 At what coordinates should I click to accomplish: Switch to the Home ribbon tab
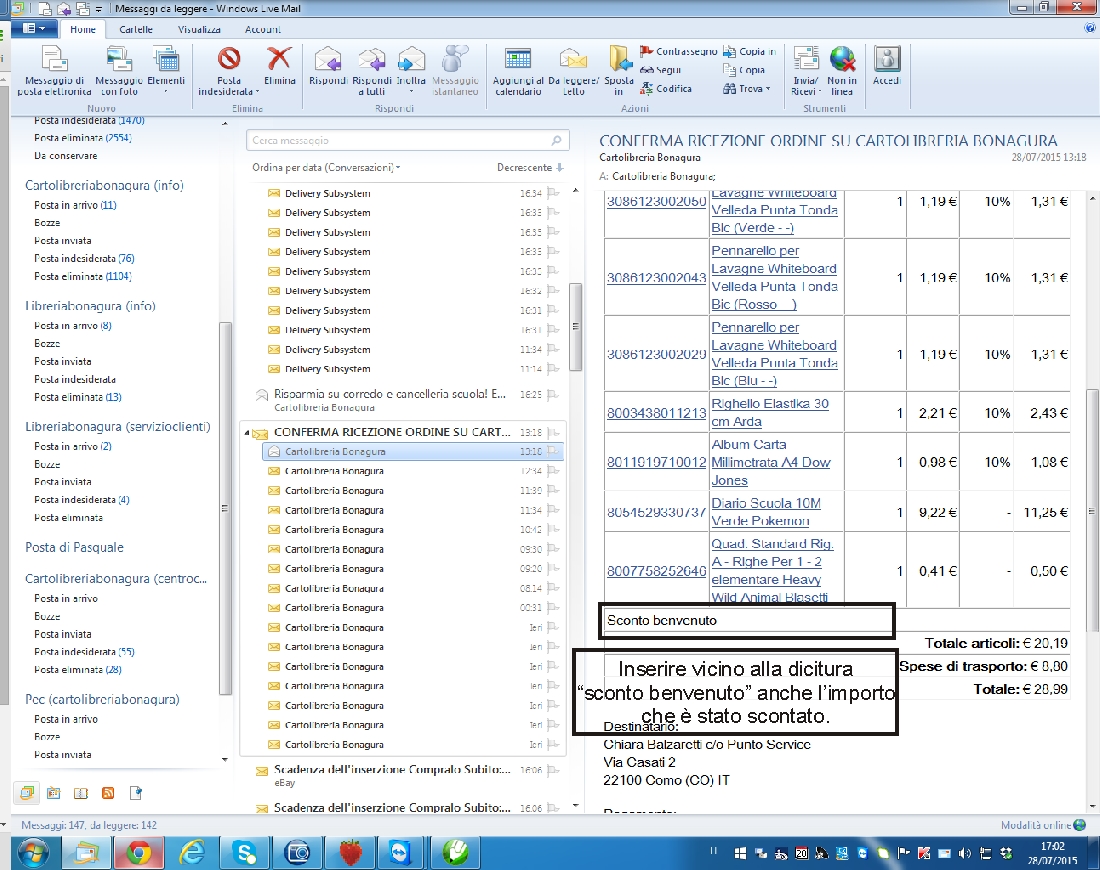point(83,29)
